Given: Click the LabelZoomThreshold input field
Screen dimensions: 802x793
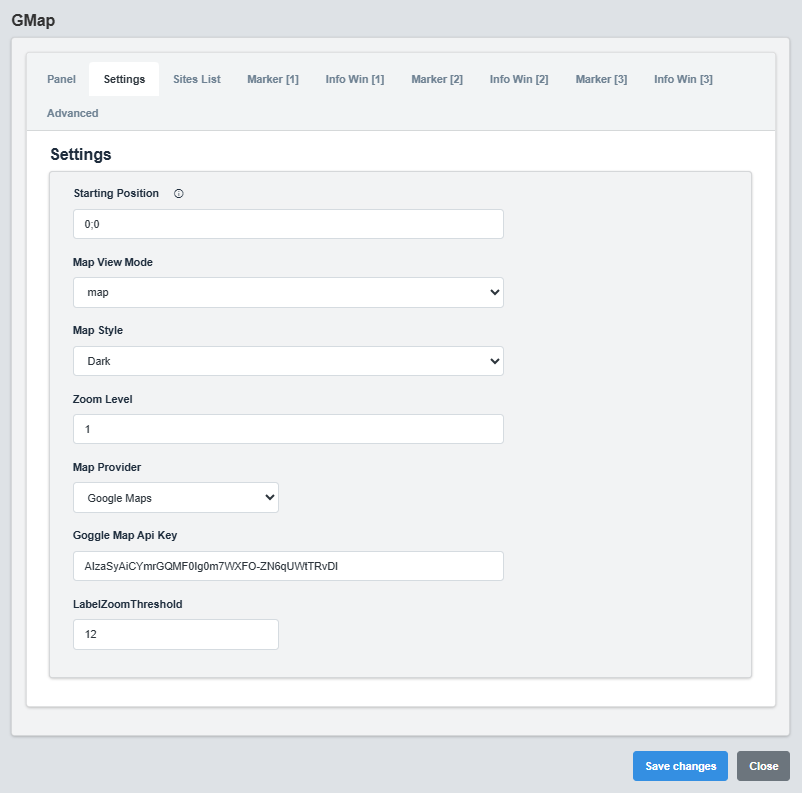Looking at the screenshot, I should (176, 634).
